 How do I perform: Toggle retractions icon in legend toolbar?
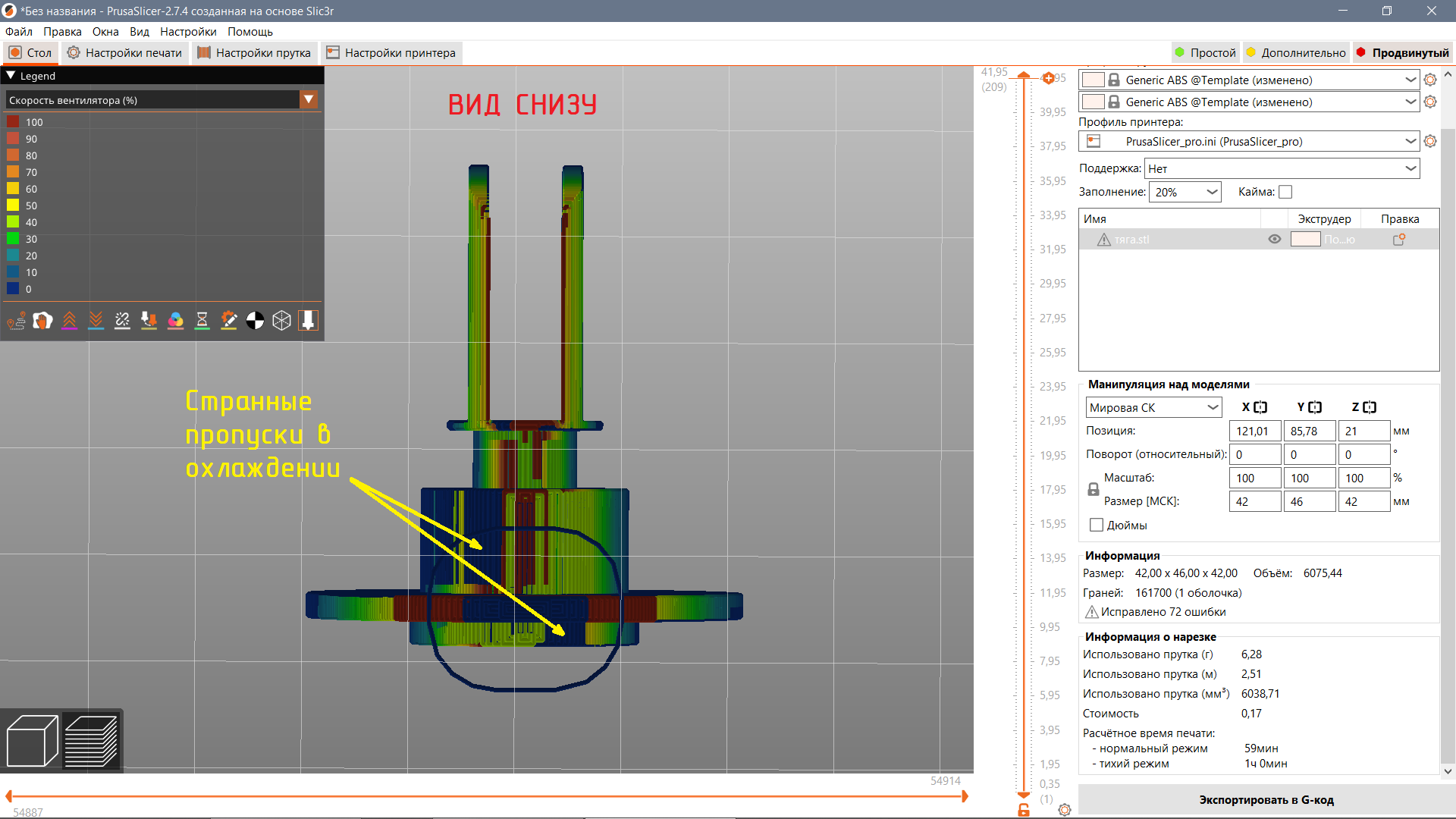70,321
